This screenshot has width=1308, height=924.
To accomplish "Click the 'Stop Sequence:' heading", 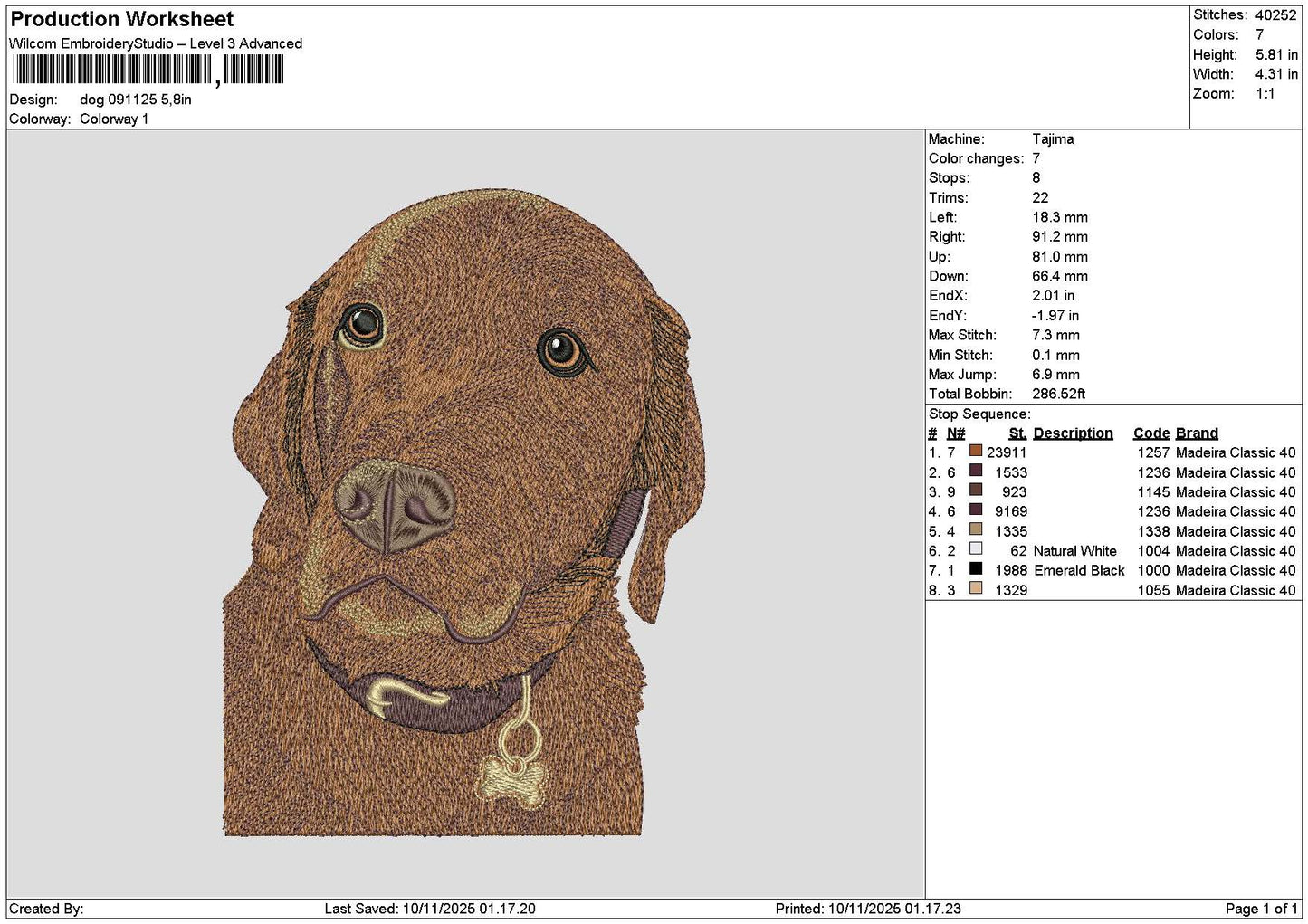I will coord(979,414).
